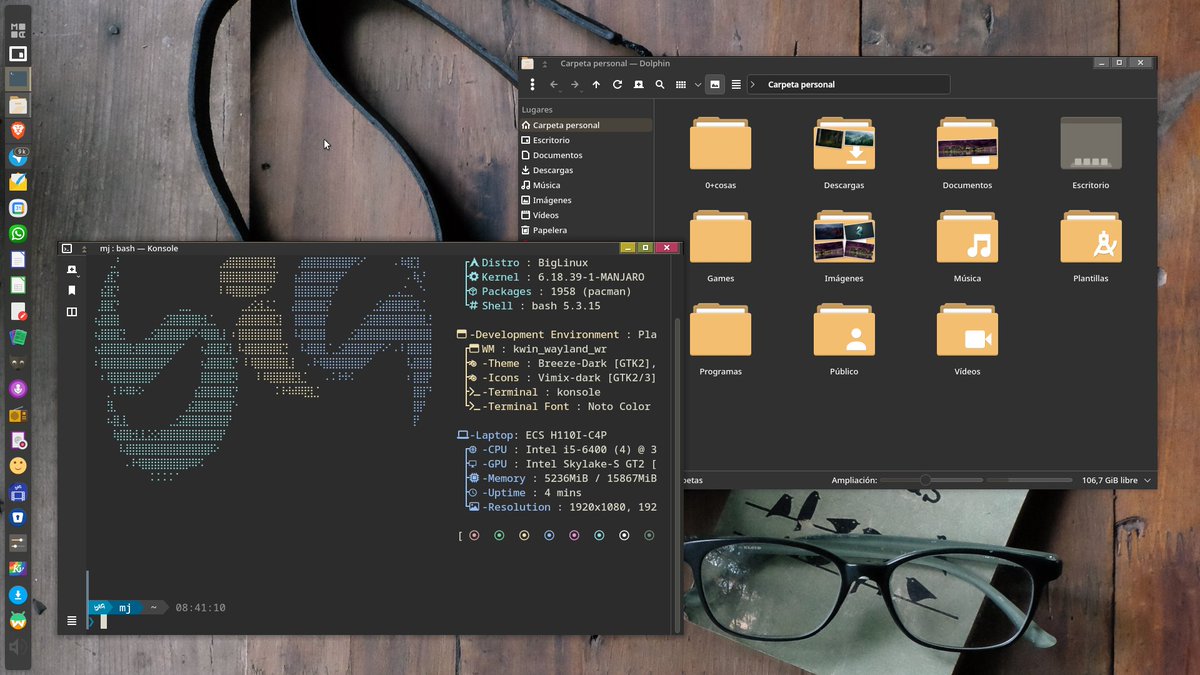The width and height of the screenshot is (1200, 675).
Task: Open the Konsole hamburger menu at bottom-left
Action: 72,620
